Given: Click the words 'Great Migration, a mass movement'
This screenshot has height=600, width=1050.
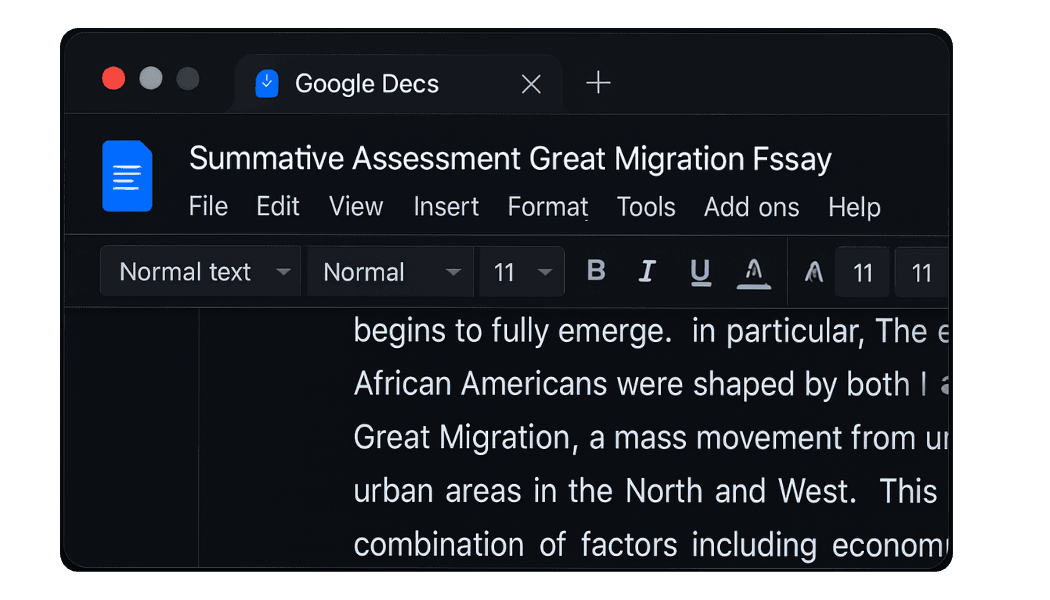Looking at the screenshot, I should pos(520,438).
